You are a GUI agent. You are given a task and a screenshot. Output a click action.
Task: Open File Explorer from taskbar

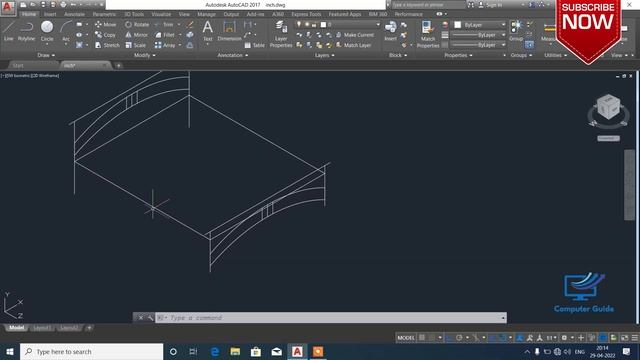pos(235,351)
